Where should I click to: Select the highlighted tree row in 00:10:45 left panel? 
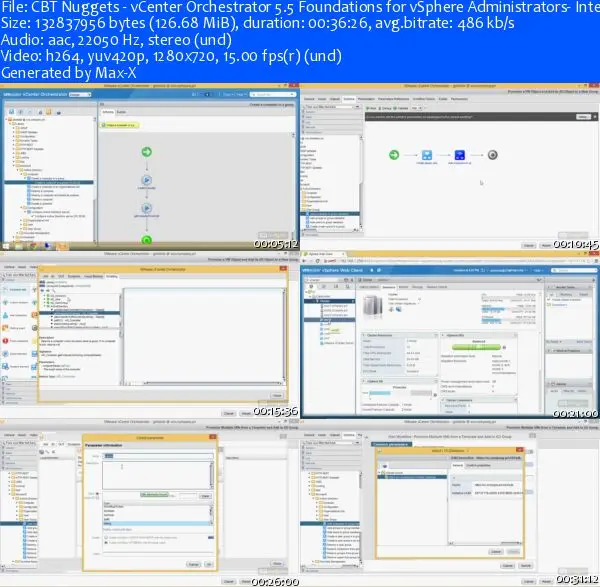(x=330, y=214)
